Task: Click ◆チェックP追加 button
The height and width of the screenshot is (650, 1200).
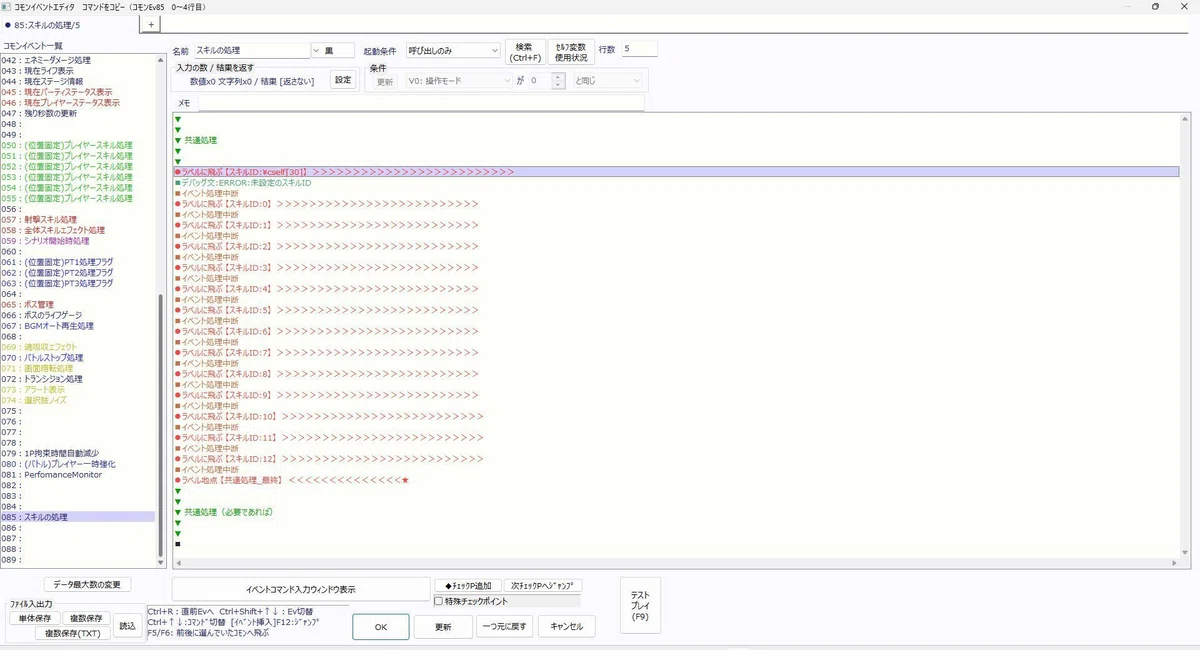Action: point(467,586)
